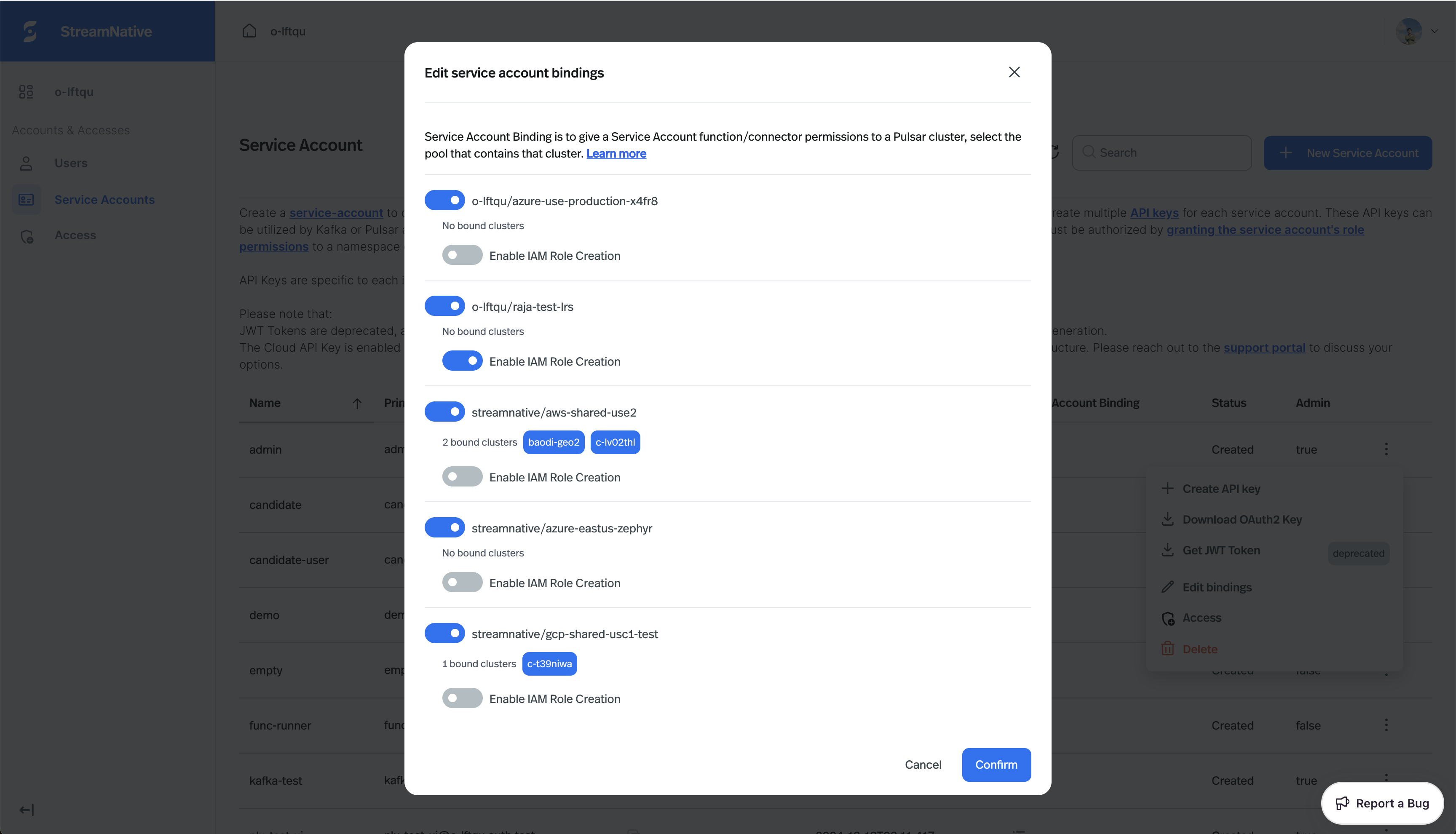The image size is (1456, 834).
Task: Open the kebab menu on the admin row
Action: coord(1386,449)
